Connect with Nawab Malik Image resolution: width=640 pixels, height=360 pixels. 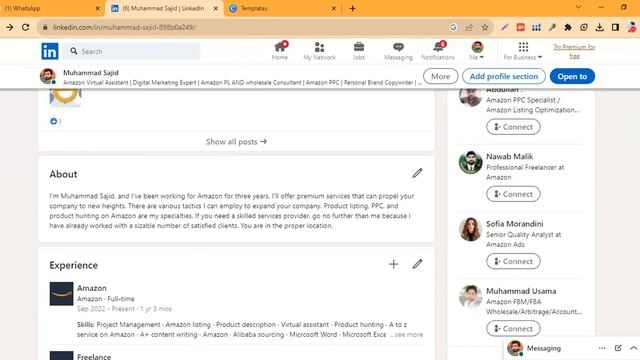click(x=513, y=194)
